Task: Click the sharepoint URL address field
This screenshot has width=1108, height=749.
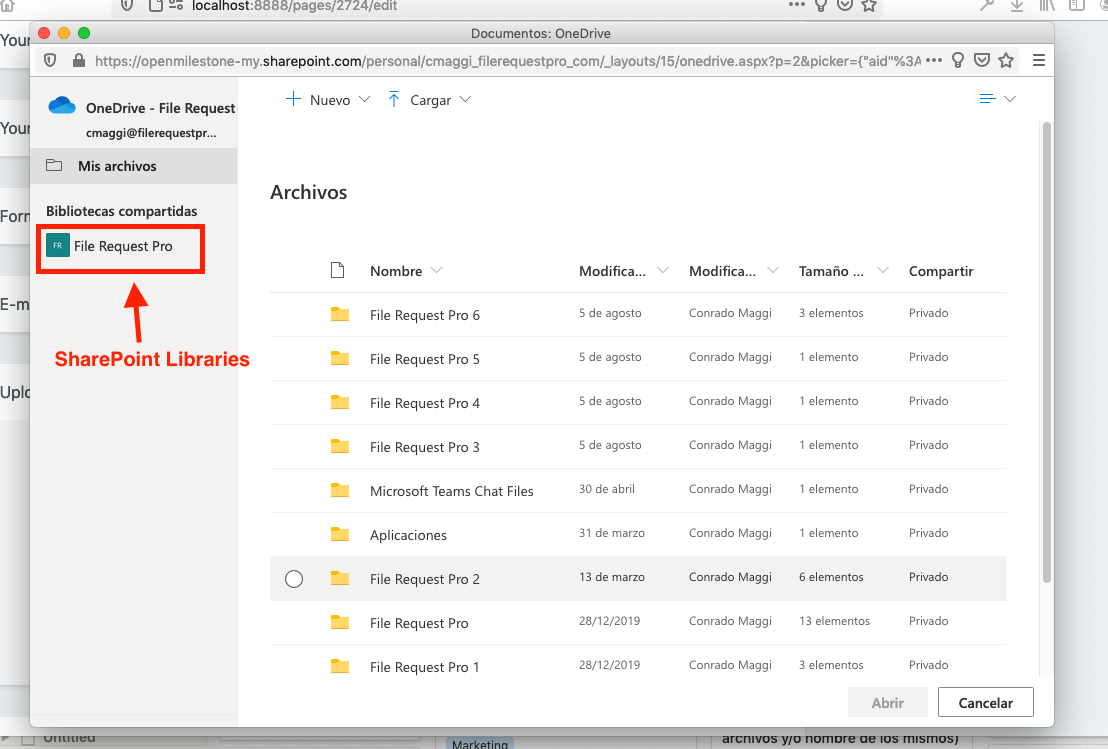Action: (507, 61)
